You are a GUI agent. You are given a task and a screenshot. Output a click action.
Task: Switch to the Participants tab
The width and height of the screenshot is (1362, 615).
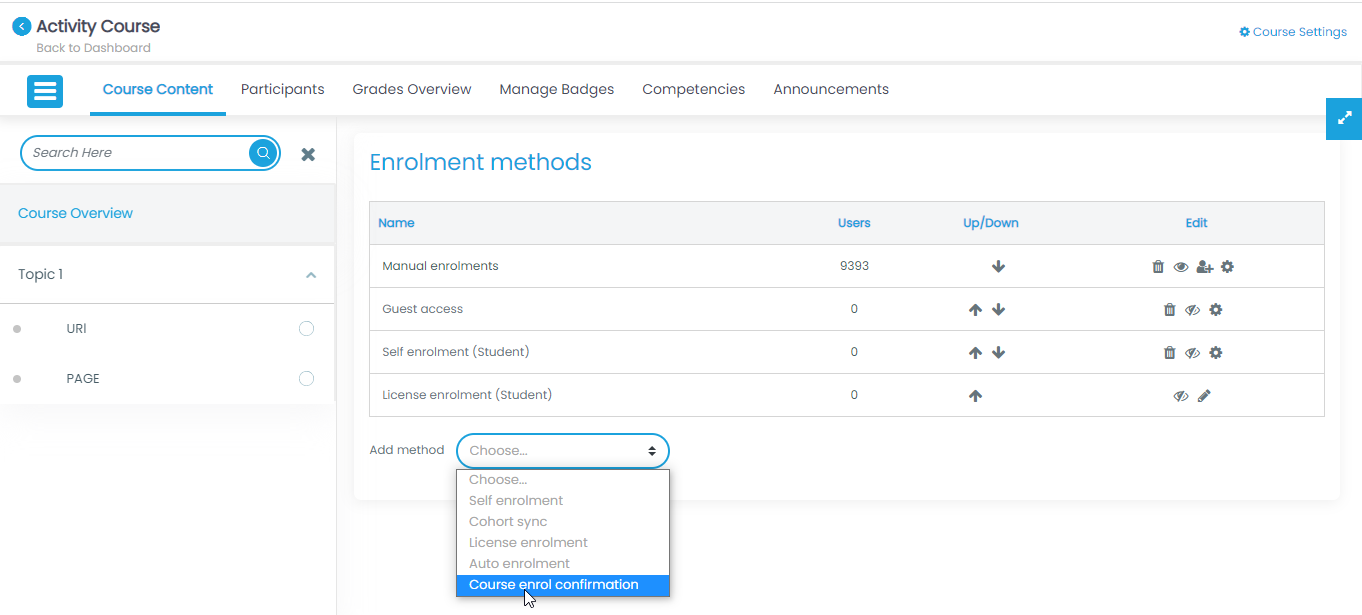point(282,89)
